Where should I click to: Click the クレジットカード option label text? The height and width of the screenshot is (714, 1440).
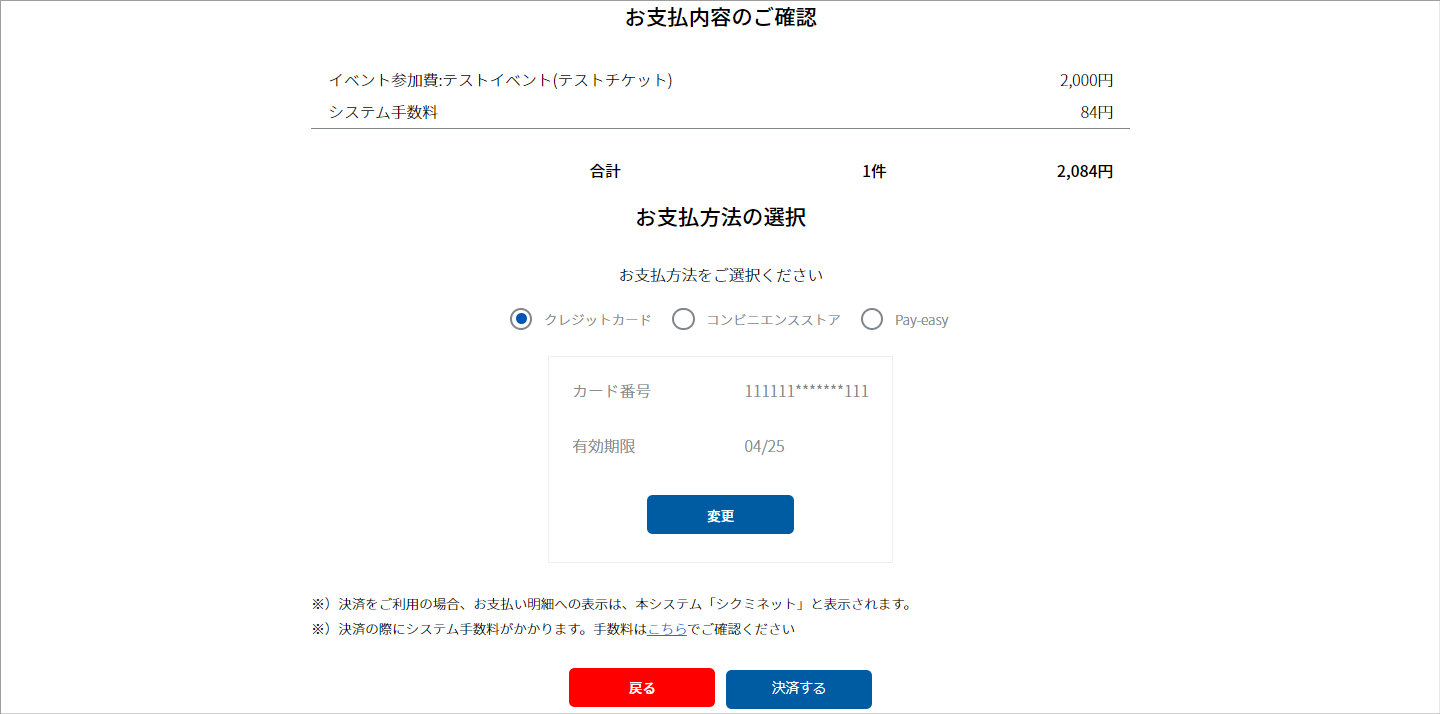[x=597, y=320]
